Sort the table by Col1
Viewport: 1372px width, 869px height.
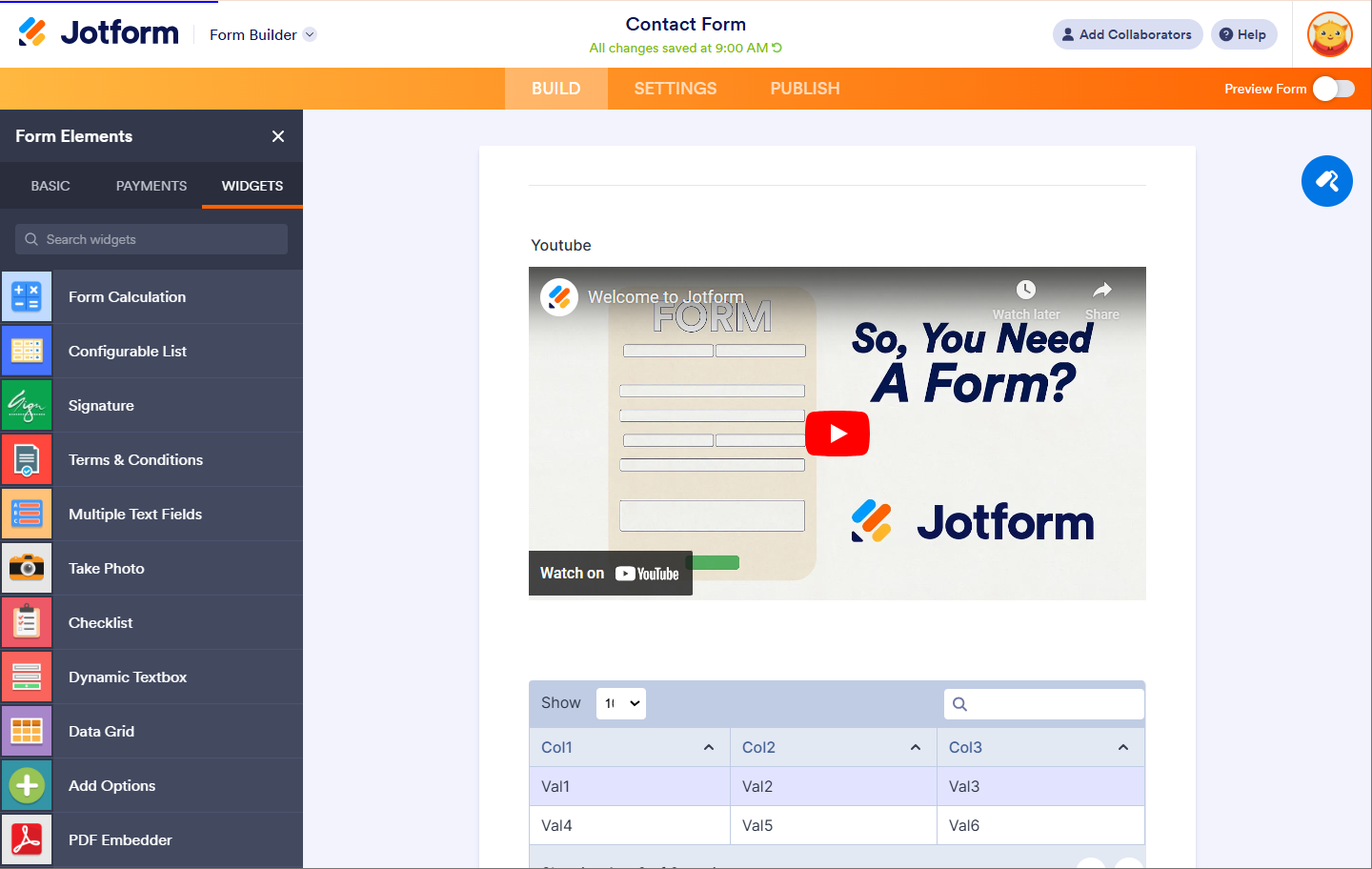pos(630,747)
